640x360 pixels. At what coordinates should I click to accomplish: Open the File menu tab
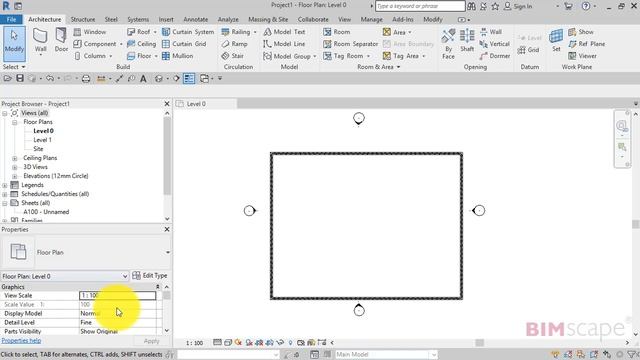coord(11,19)
